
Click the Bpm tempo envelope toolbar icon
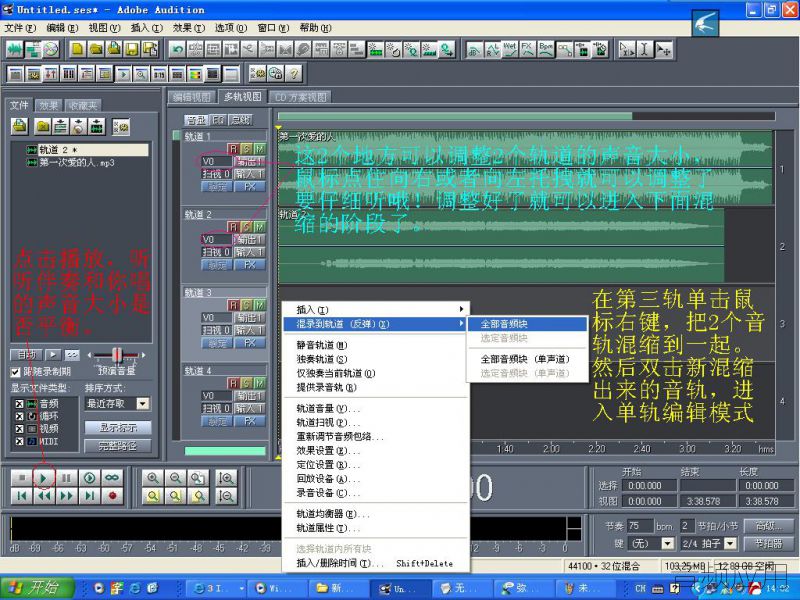pos(546,49)
